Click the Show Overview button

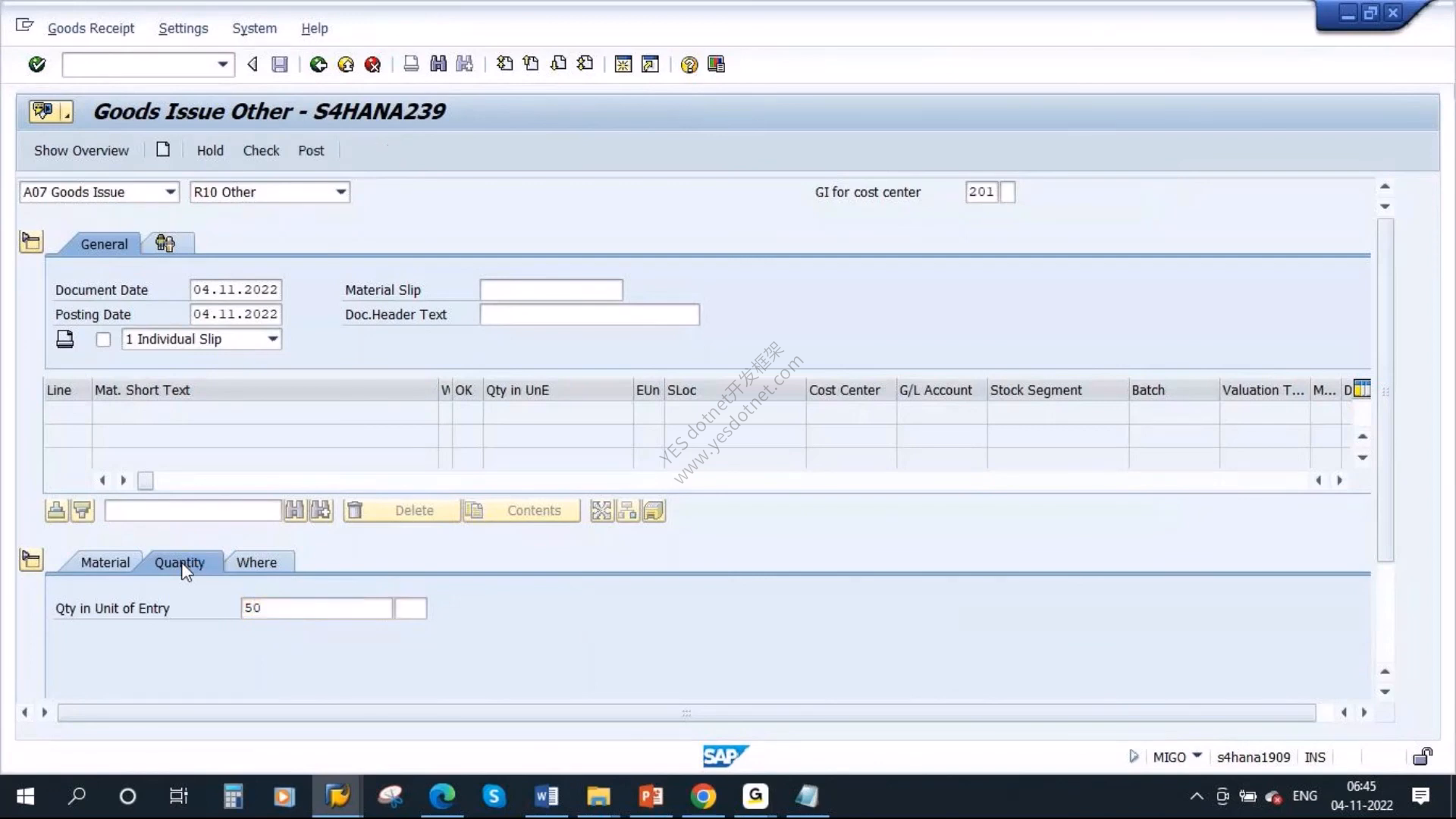coord(81,150)
